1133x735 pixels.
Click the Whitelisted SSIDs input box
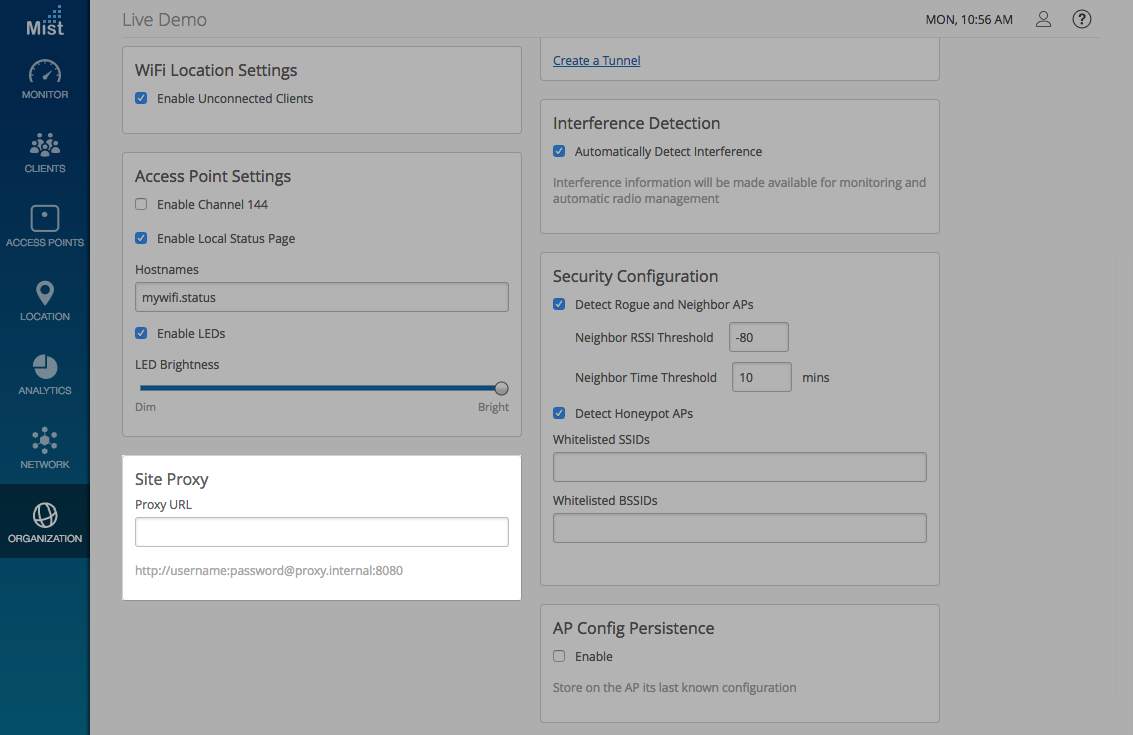pos(739,467)
